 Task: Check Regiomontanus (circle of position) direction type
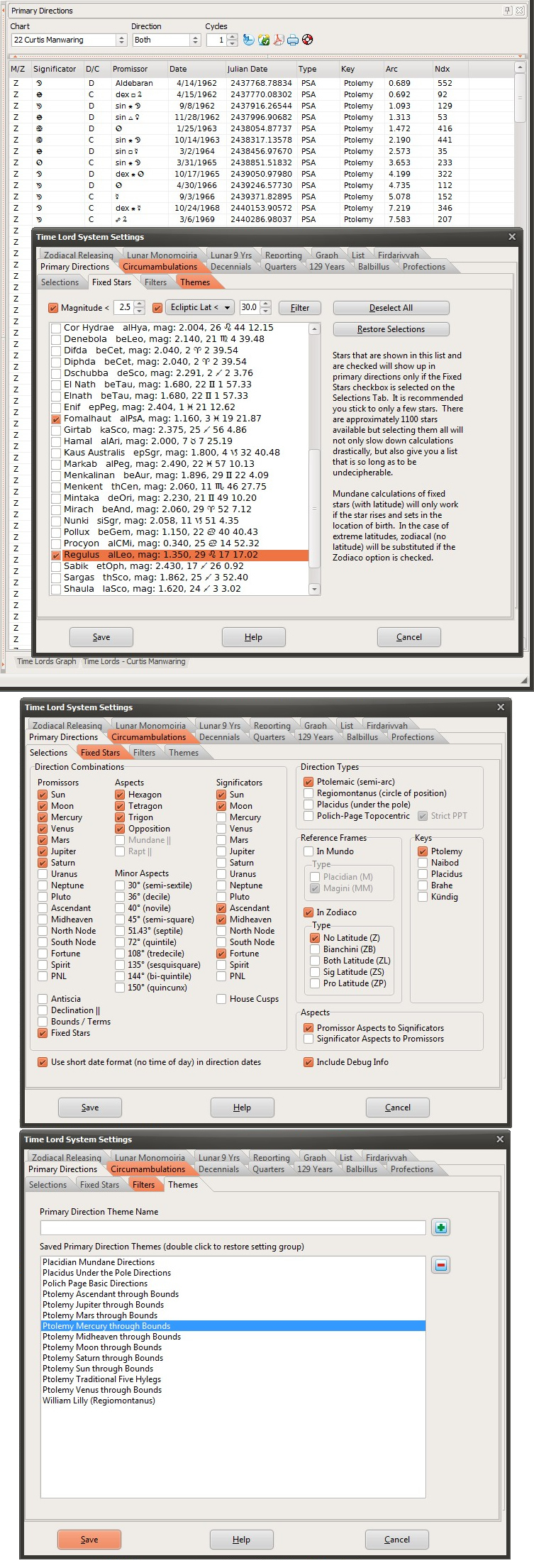tap(308, 793)
